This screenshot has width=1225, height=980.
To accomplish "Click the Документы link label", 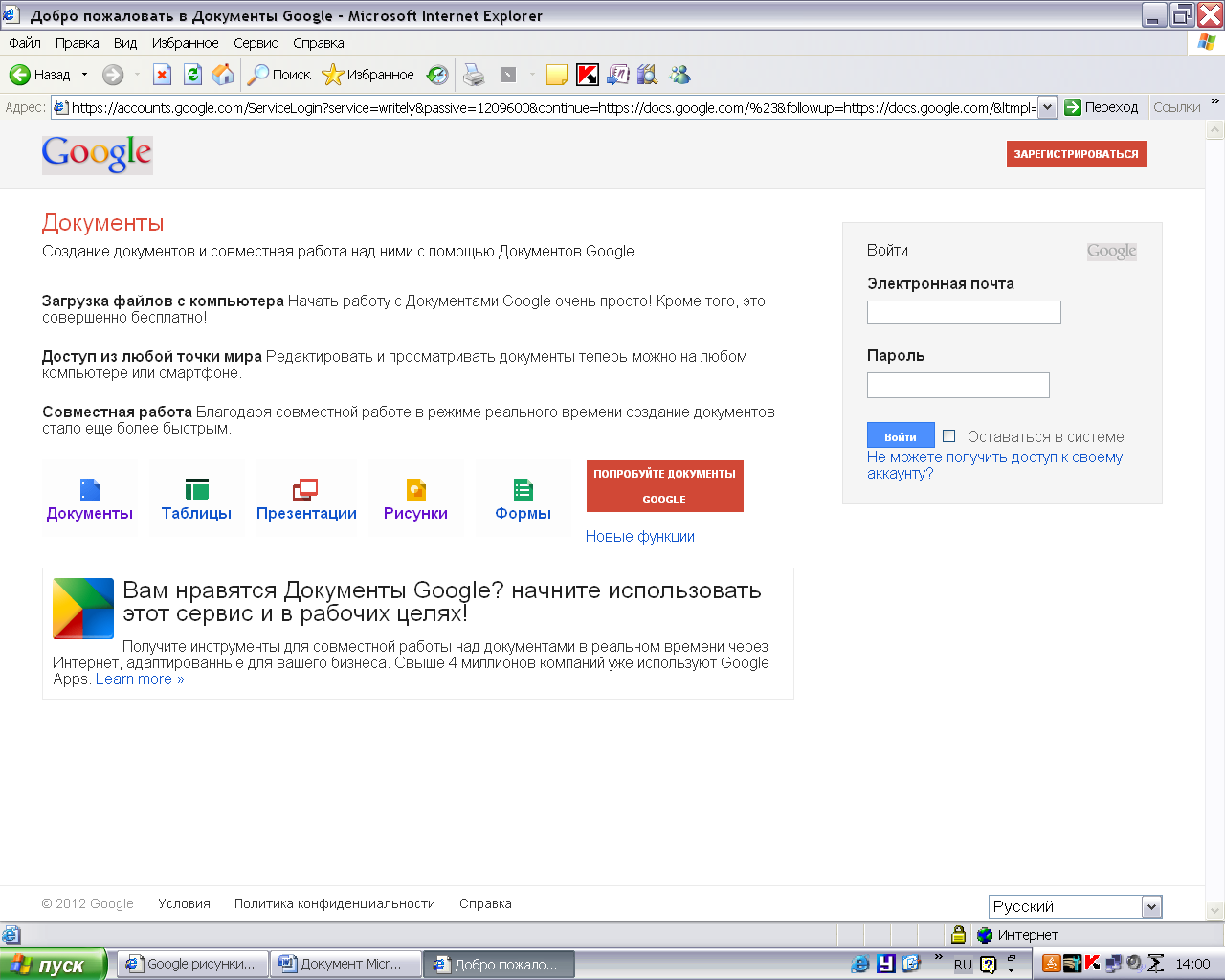I will point(90,514).
